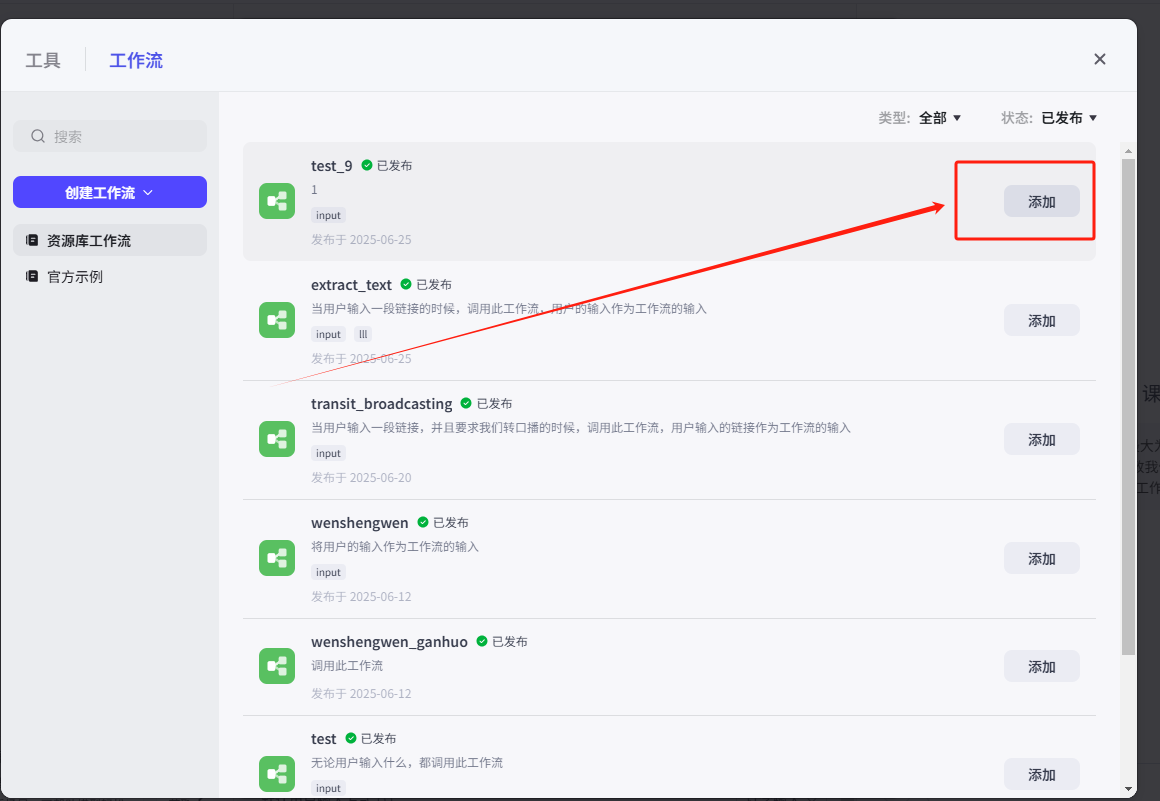Click the transit_broadcasting workflow icon
The height and width of the screenshot is (801, 1160).
pos(277,439)
